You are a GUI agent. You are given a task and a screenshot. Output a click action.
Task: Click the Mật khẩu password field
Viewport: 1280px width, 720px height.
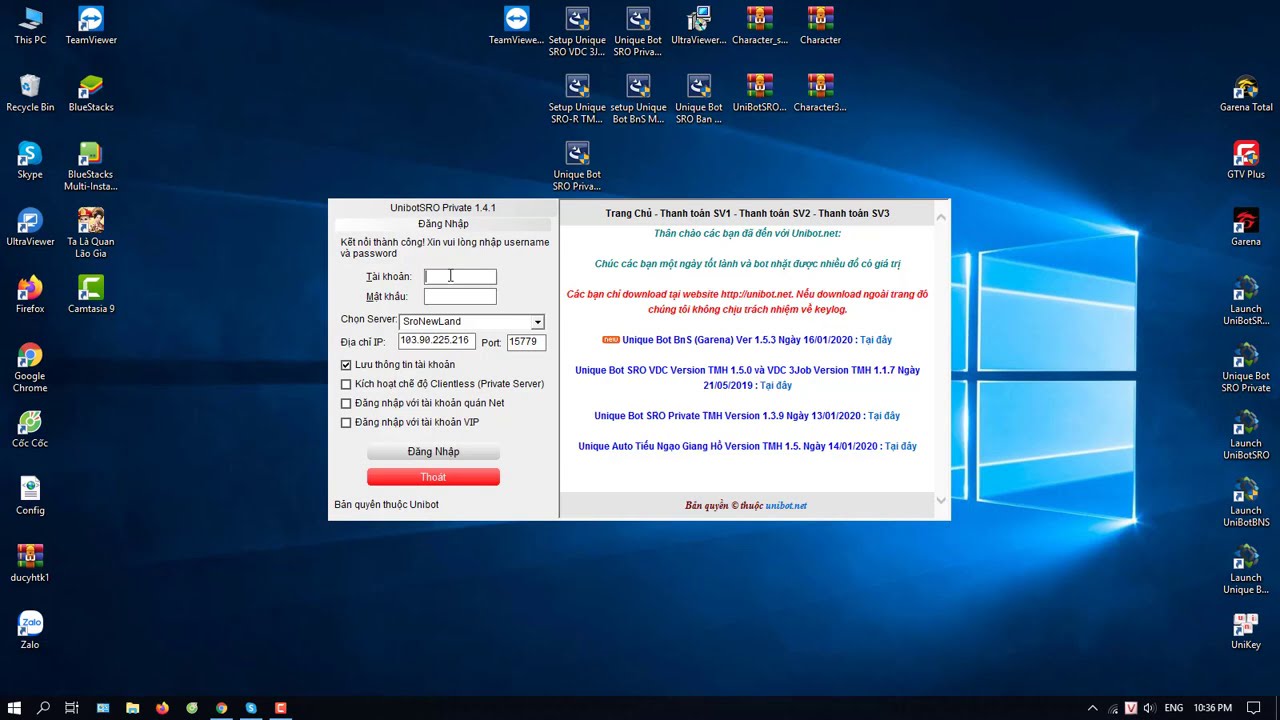(x=460, y=296)
